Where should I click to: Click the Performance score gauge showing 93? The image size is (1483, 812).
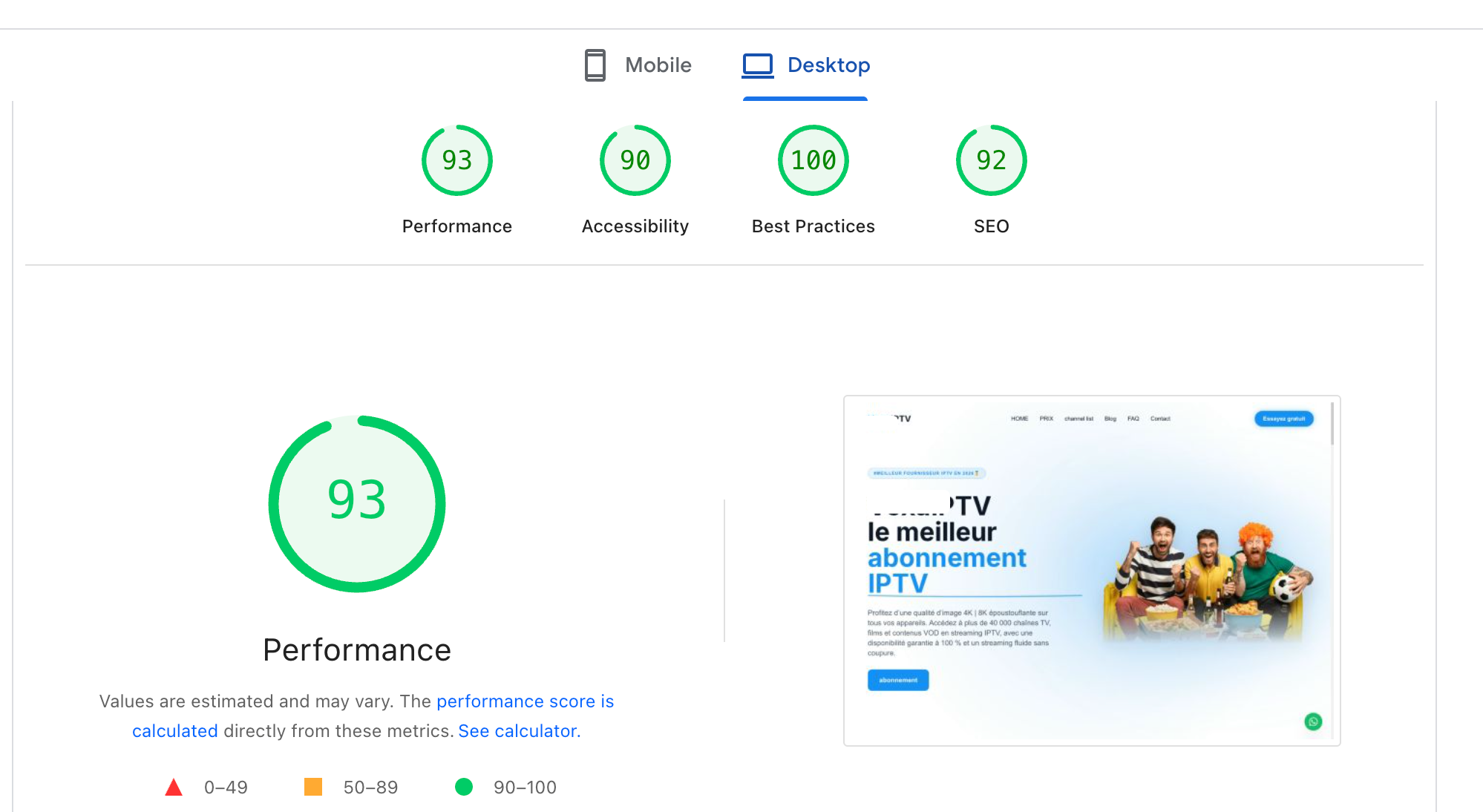click(x=456, y=160)
